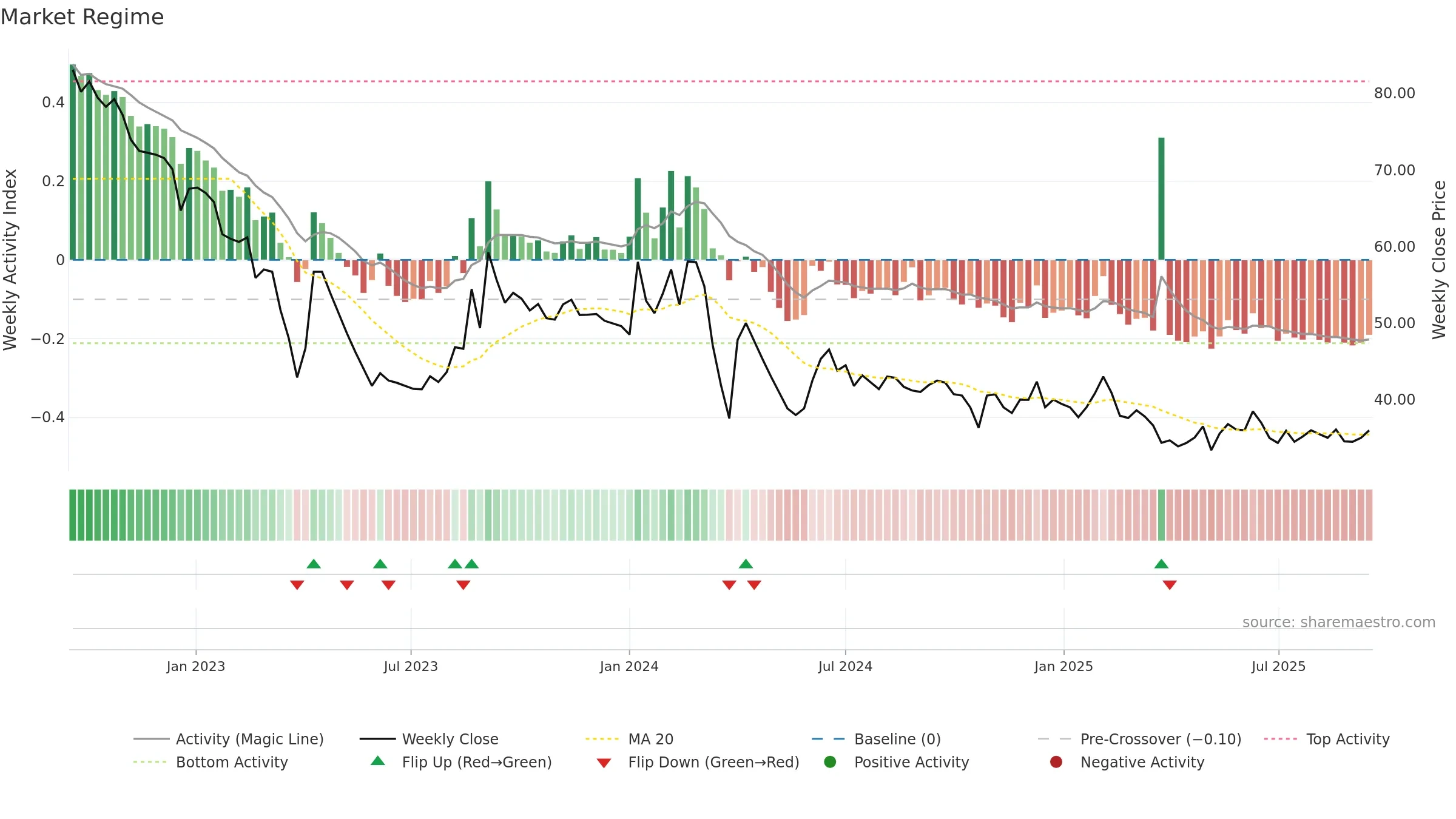This screenshot has height=819, width=1456.
Task: Click the Jul 2024 axis label
Action: [x=845, y=666]
